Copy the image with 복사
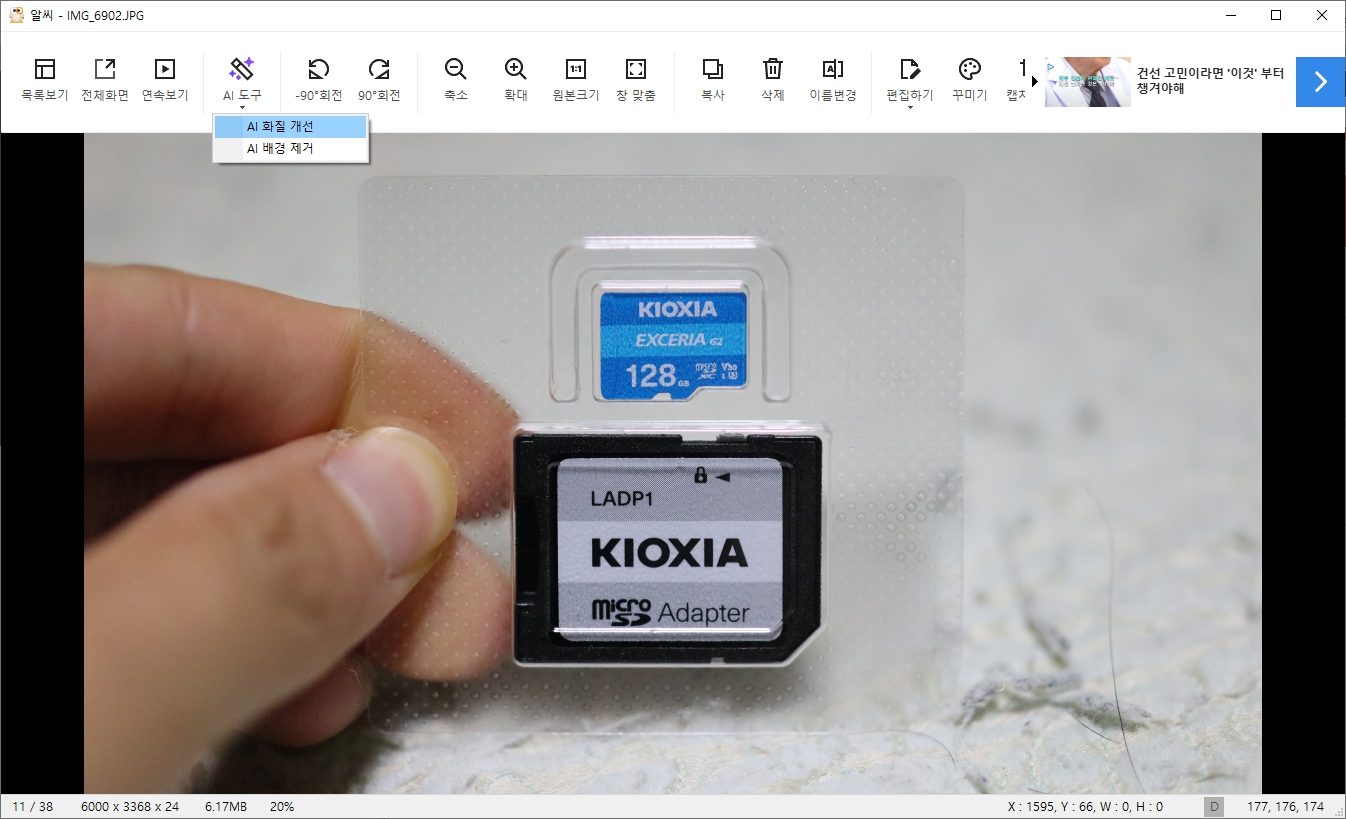Image resolution: width=1346 pixels, height=819 pixels. [713, 80]
